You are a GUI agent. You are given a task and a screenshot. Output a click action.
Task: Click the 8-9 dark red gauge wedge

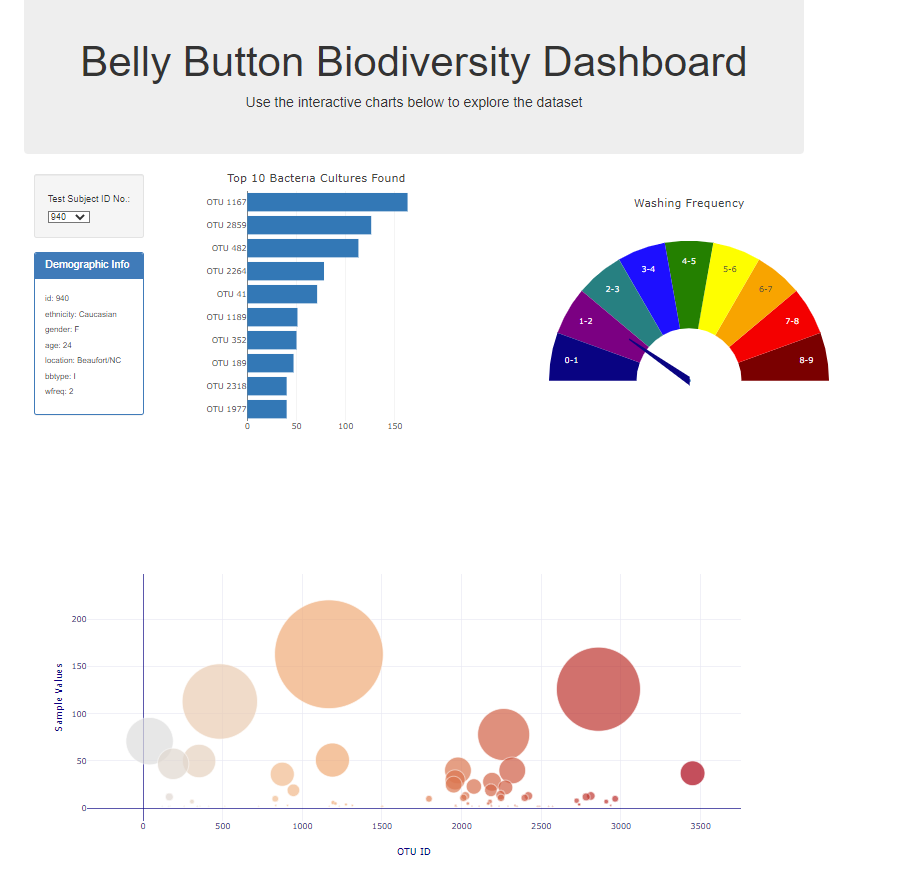806,358
